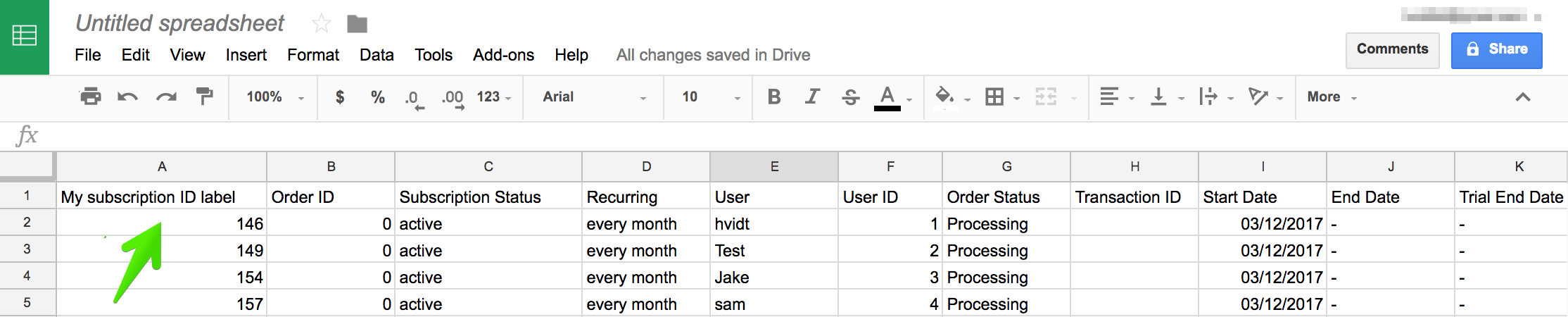Toggle italic formatting
Viewport: 1568px width, 317px height.
click(812, 97)
